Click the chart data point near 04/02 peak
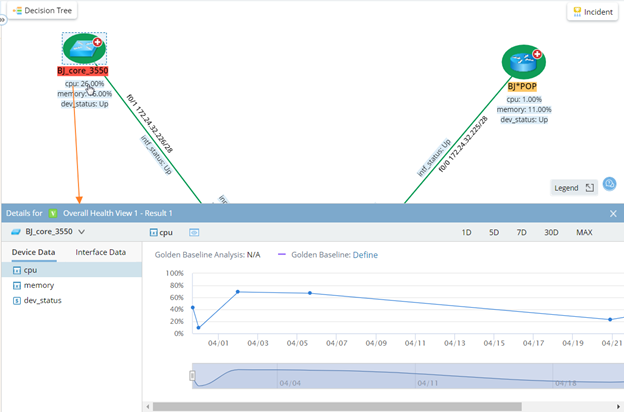 tap(238, 292)
